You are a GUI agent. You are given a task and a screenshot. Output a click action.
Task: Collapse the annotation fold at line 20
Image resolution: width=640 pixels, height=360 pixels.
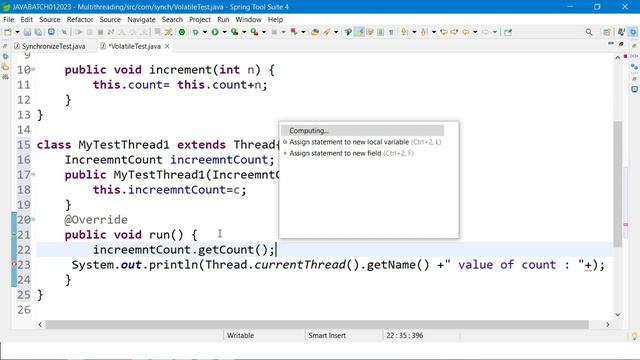[33, 220]
